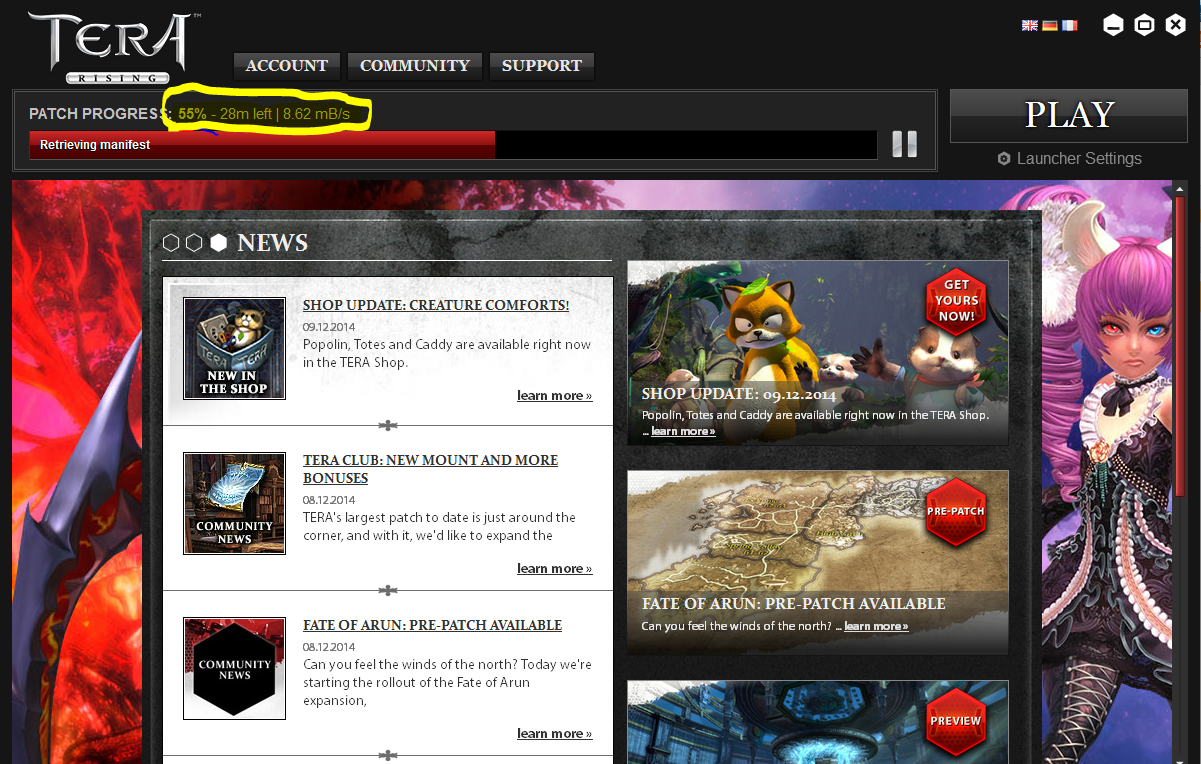Click TERA's largest patch summary text
This screenshot has height=764, width=1201.
[x=440, y=526]
